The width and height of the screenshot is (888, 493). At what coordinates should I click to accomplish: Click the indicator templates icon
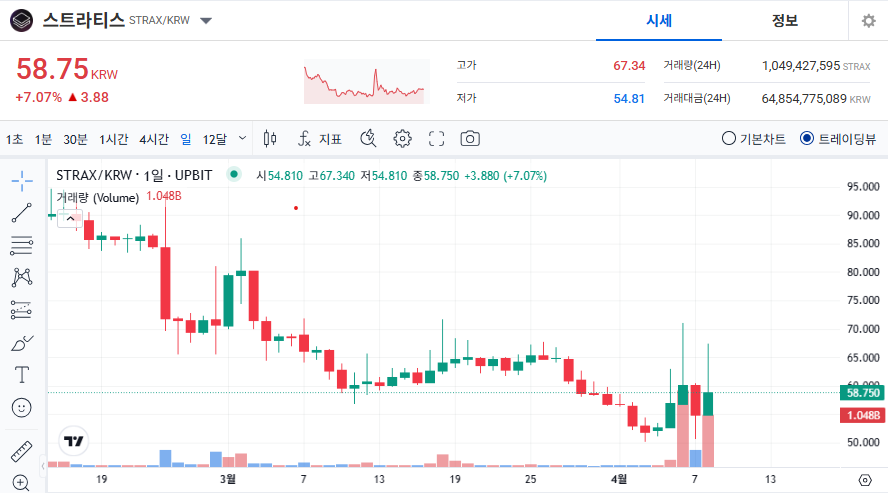click(x=368, y=139)
